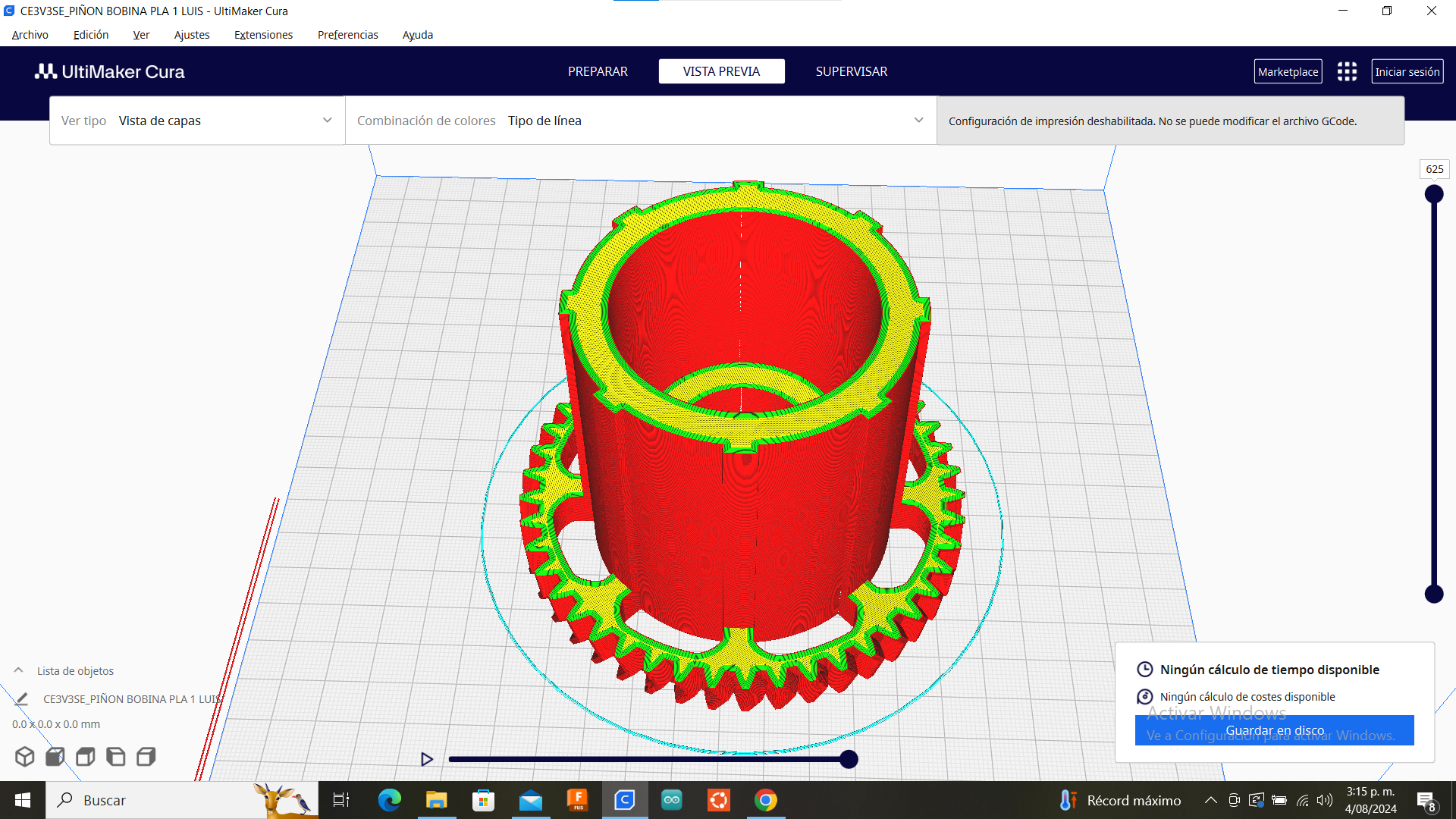1456x819 pixels.
Task: Click the Buscar taskbar search box
Action: pos(182,800)
